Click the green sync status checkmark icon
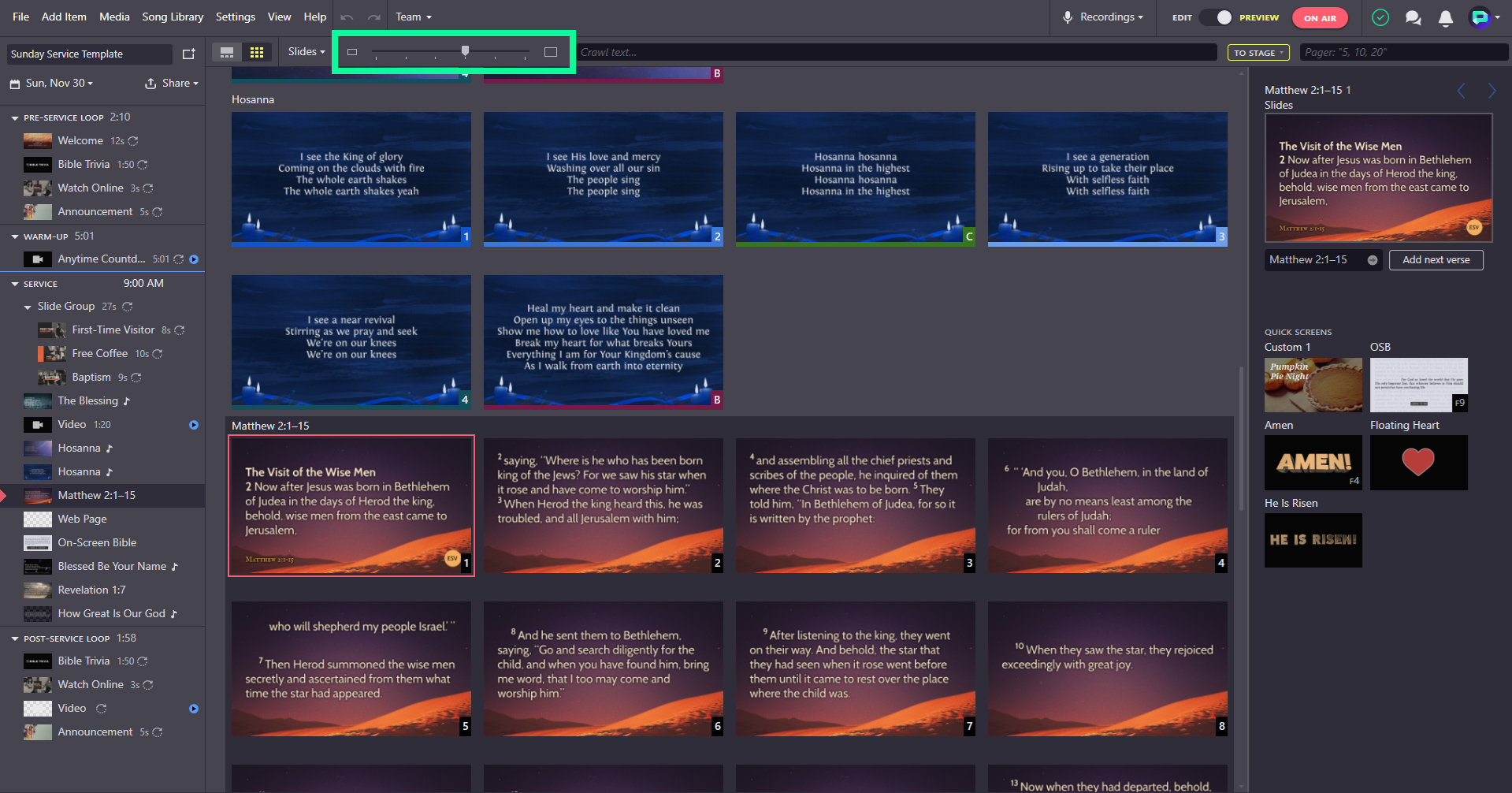Viewport: 1512px width, 793px height. tap(1380, 17)
